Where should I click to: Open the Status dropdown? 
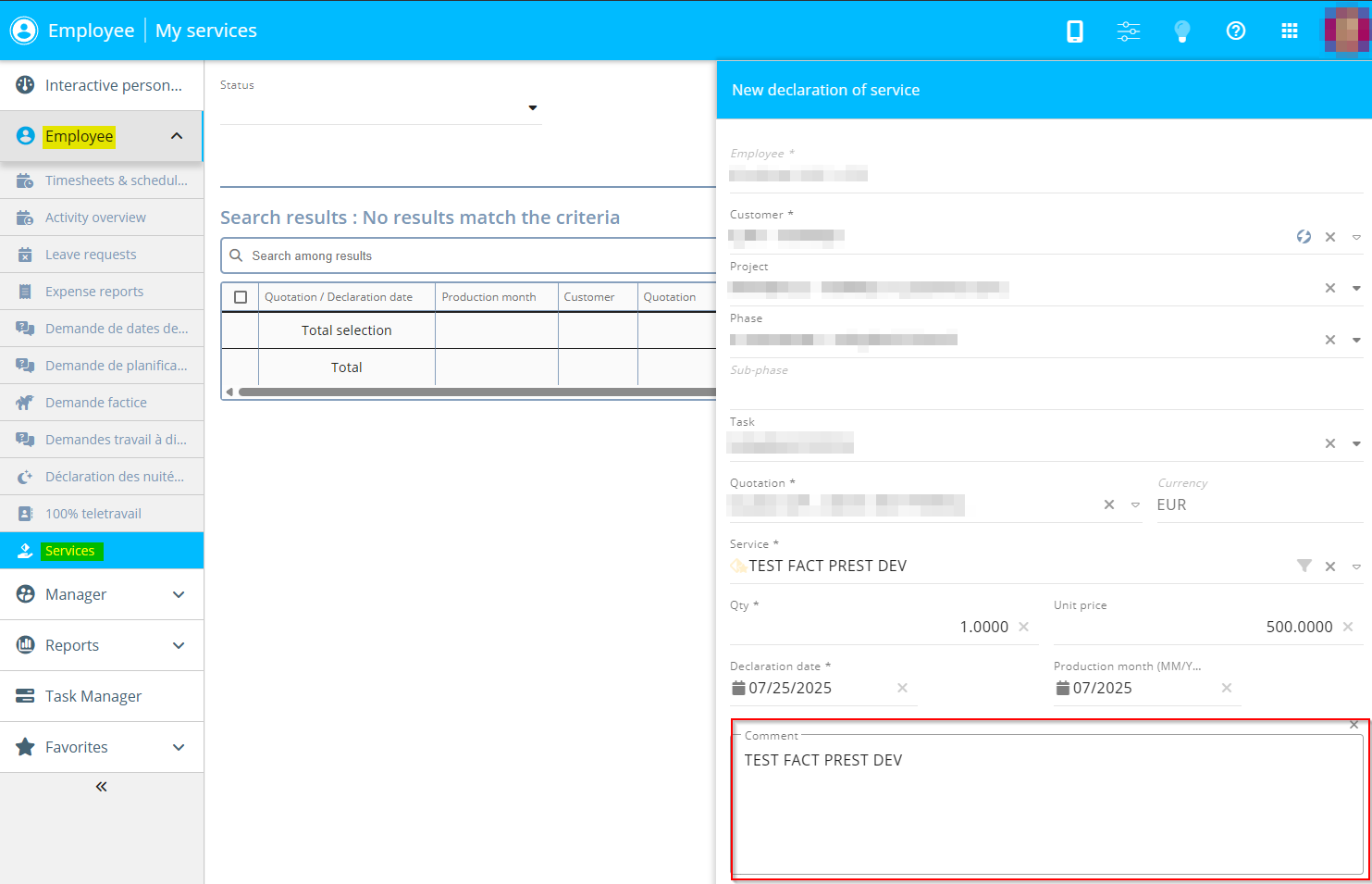click(532, 108)
